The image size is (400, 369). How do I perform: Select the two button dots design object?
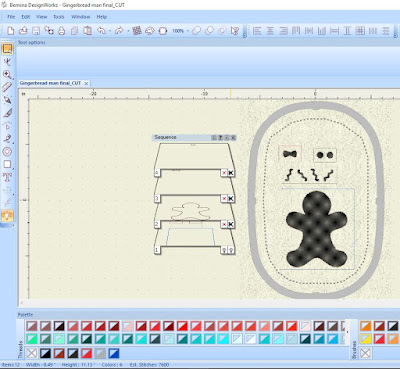[x=325, y=155]
